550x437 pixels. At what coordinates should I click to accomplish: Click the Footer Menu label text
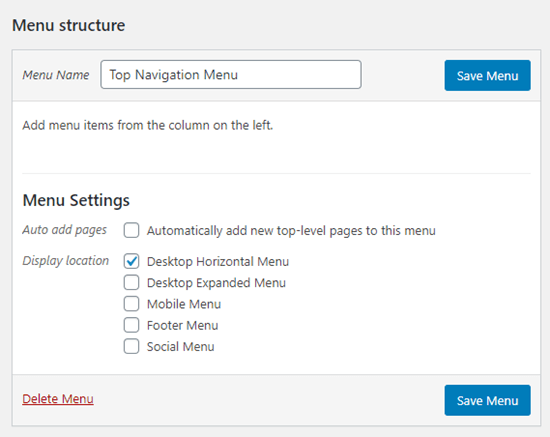point(182,325)
